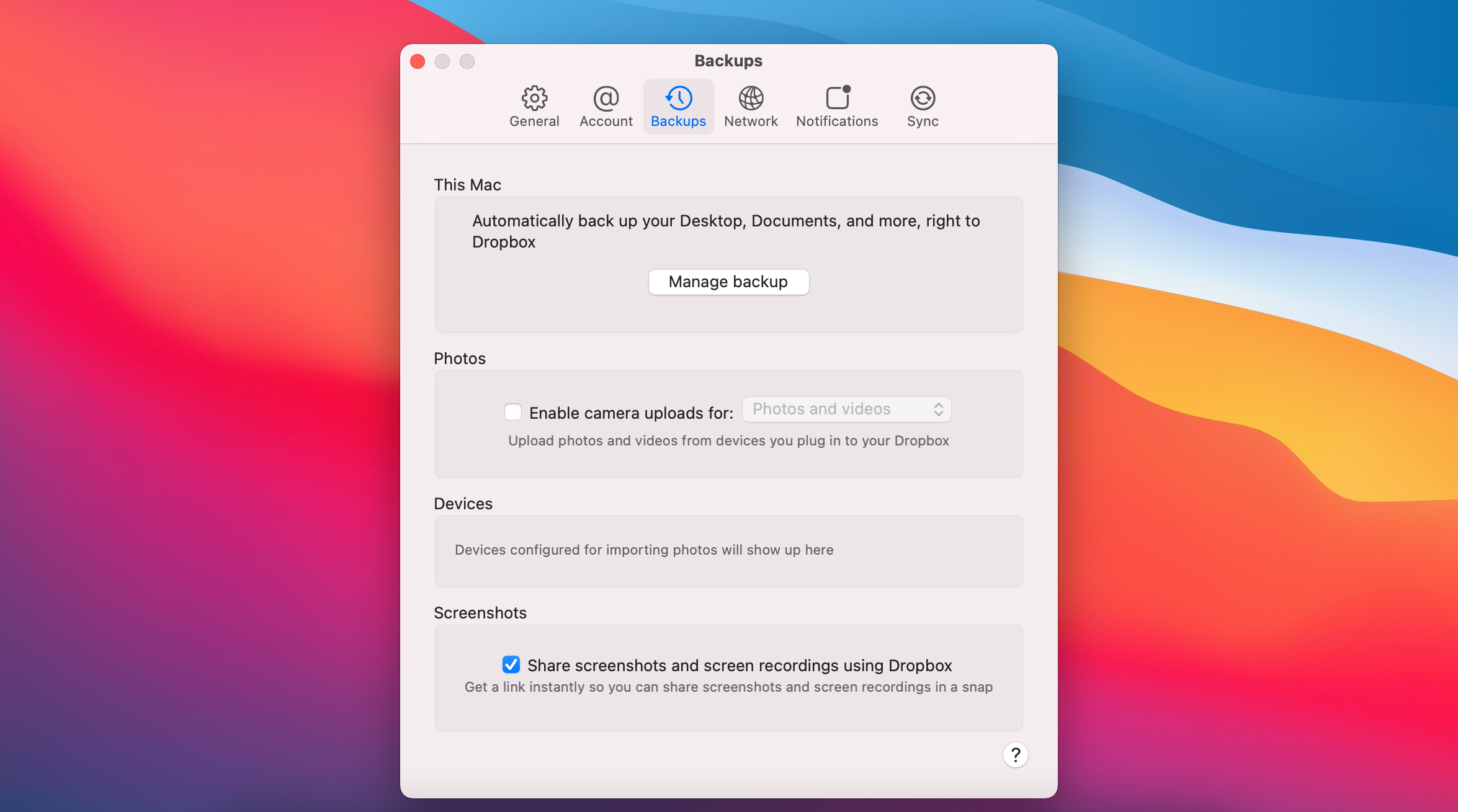Click the Notifications tab label text
The image size is (1458, 812).
[x=837, y=122]
